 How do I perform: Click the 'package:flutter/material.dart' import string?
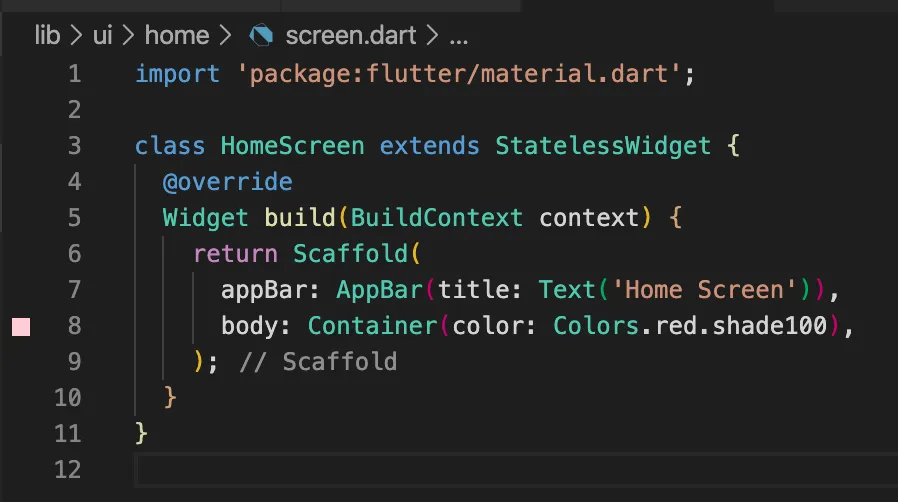coord(453,74)
